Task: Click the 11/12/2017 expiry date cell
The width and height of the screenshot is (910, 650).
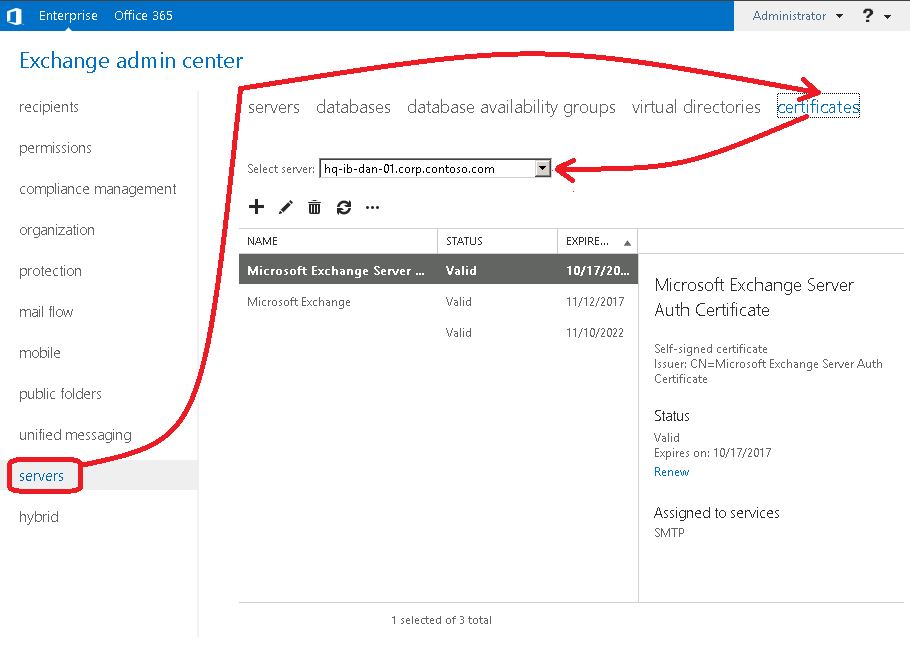Action: click(x=595, y=302)
